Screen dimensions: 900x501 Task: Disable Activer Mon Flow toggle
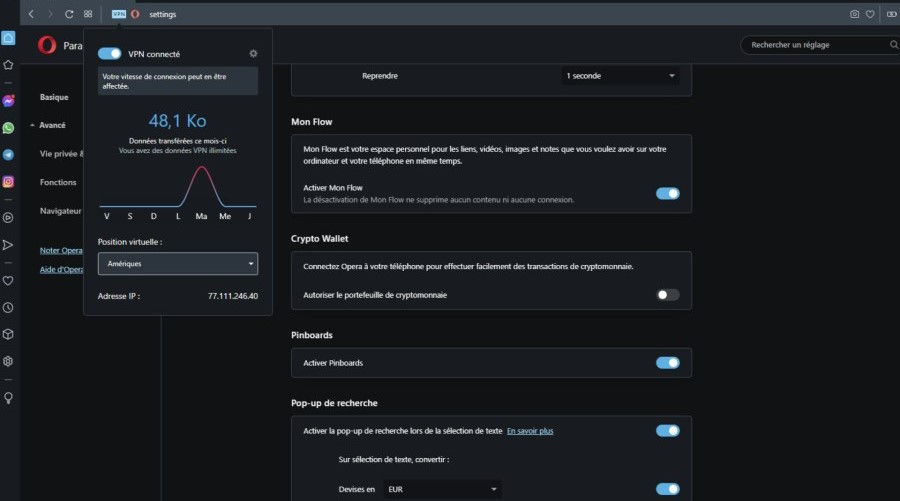pyautogui.click(x=668, y=193)
